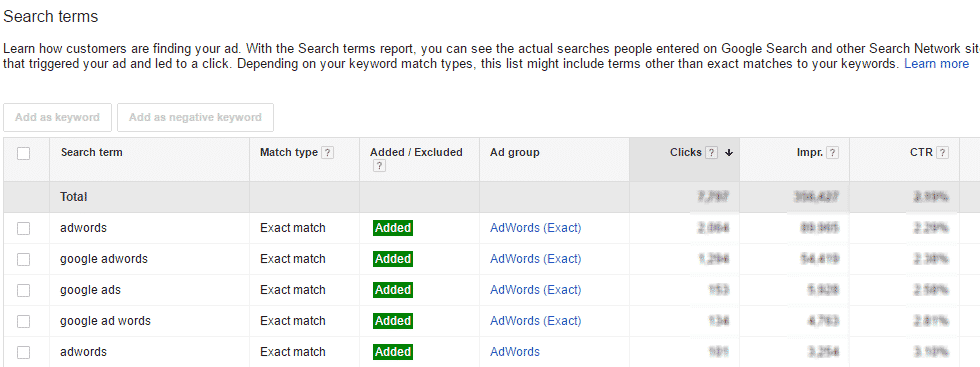The height and width of the screenshot is (367, 980).
Task: Click Added badge in google adwords row
Action: pos(393,259)
